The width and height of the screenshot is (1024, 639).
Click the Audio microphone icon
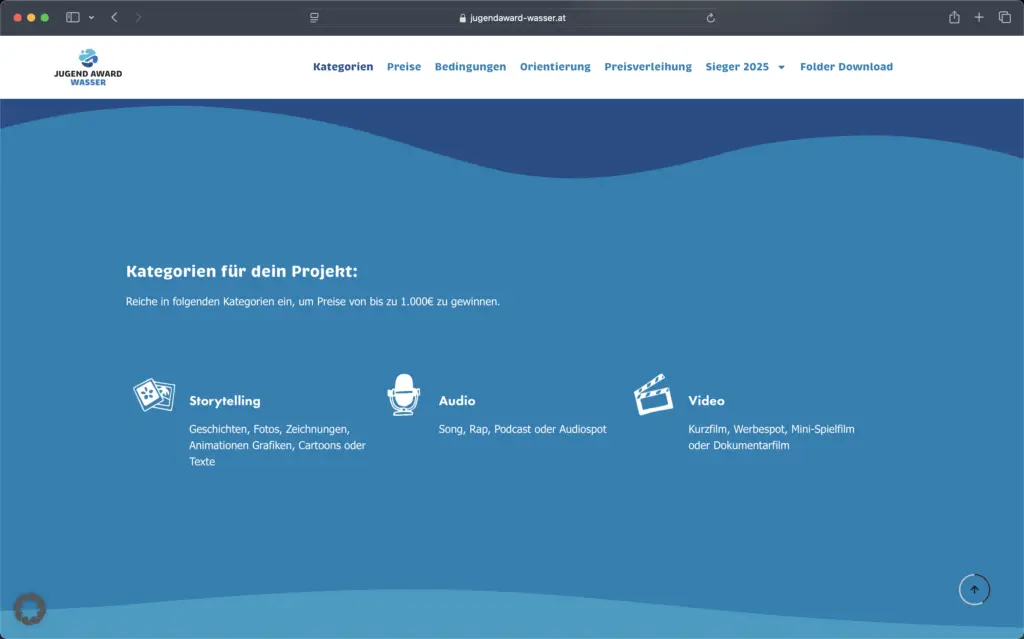404,394
